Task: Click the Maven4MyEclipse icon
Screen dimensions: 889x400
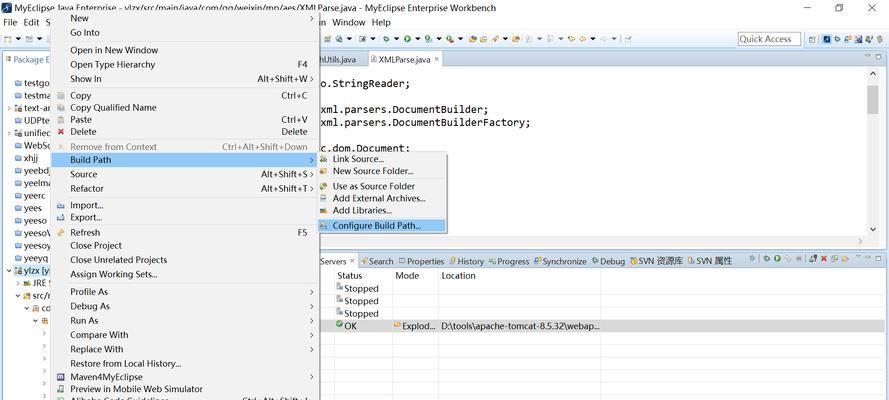Action: point(61,377)
